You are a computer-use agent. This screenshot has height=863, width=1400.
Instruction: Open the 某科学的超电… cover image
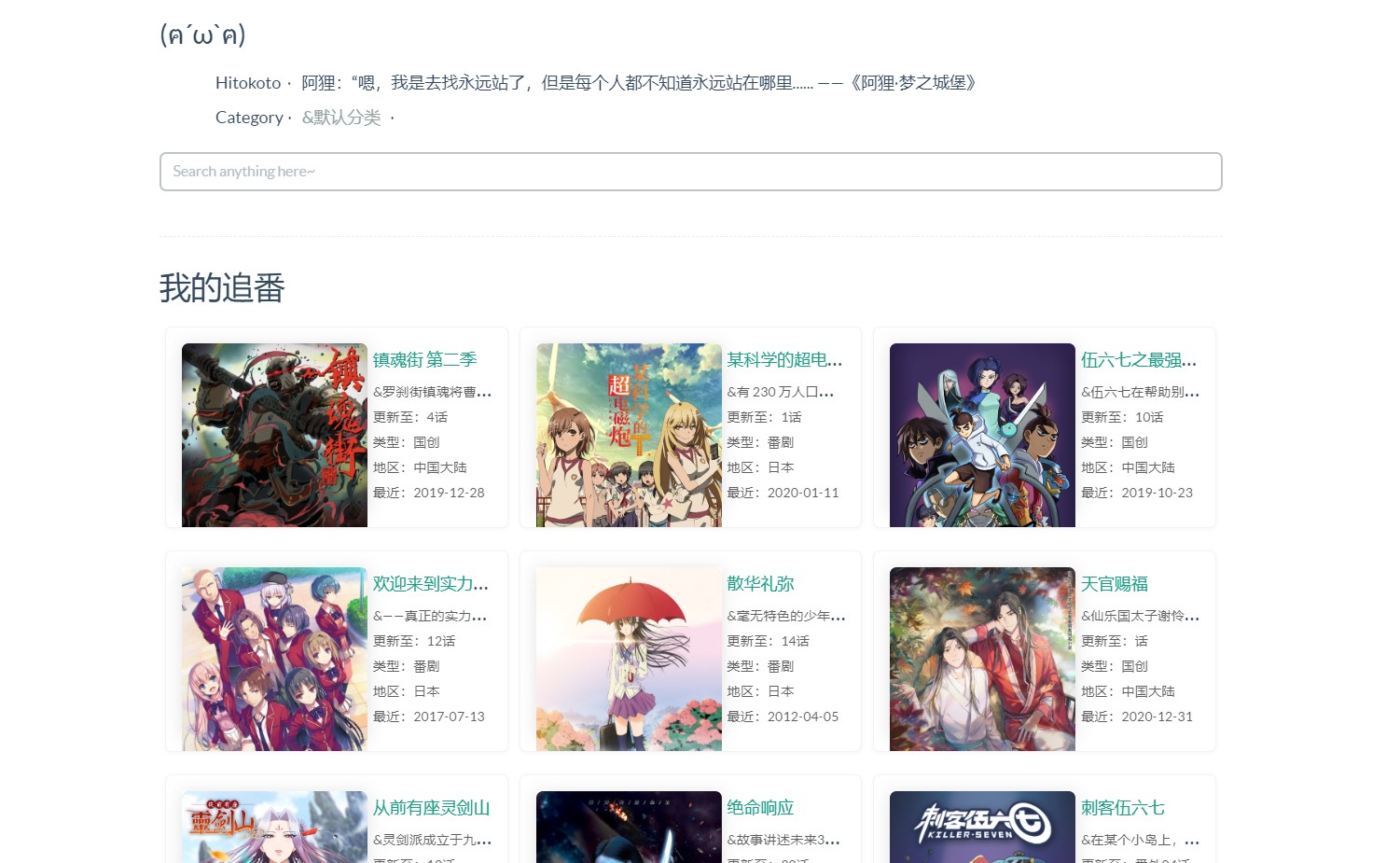pos(629,435)
